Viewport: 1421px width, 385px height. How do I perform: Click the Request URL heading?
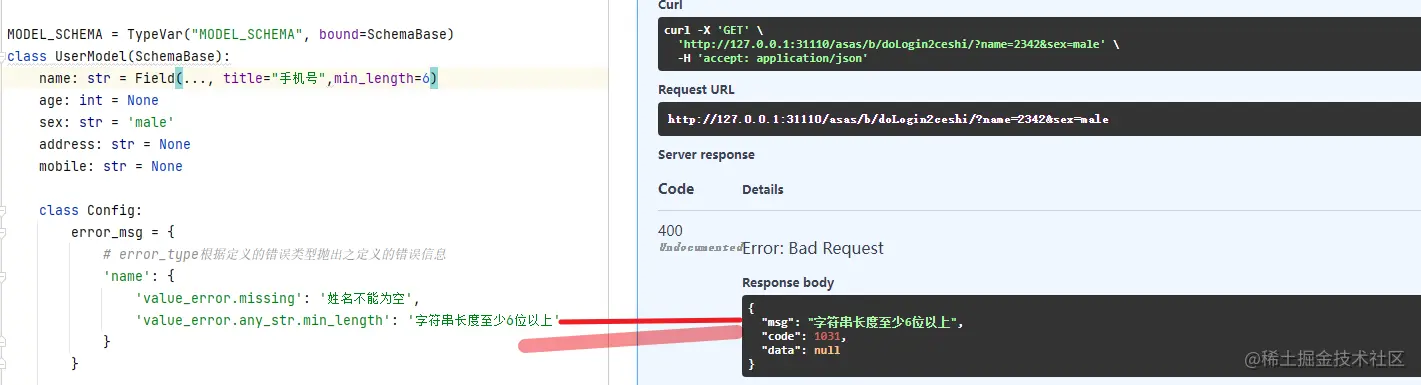(x=696, y=89)
